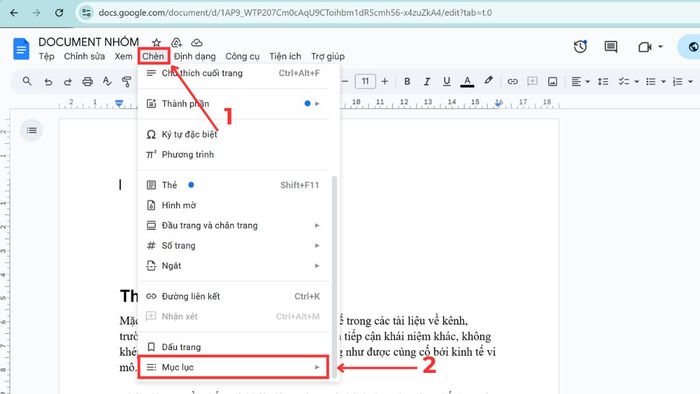The width and height of the screenshot is (700, 394).
Task: Open the Công cụ menu
Action: [x=242, y=56]
